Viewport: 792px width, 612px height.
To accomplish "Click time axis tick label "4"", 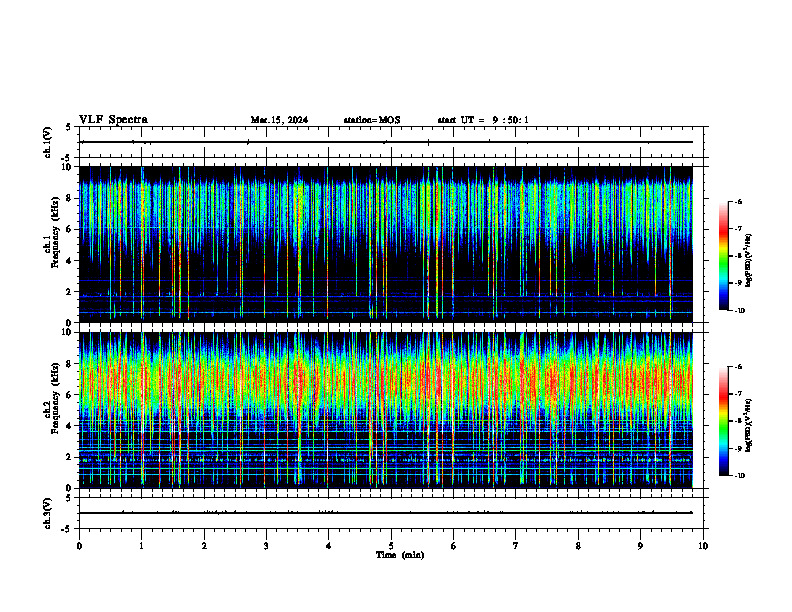I will click(x=328, y=546).
